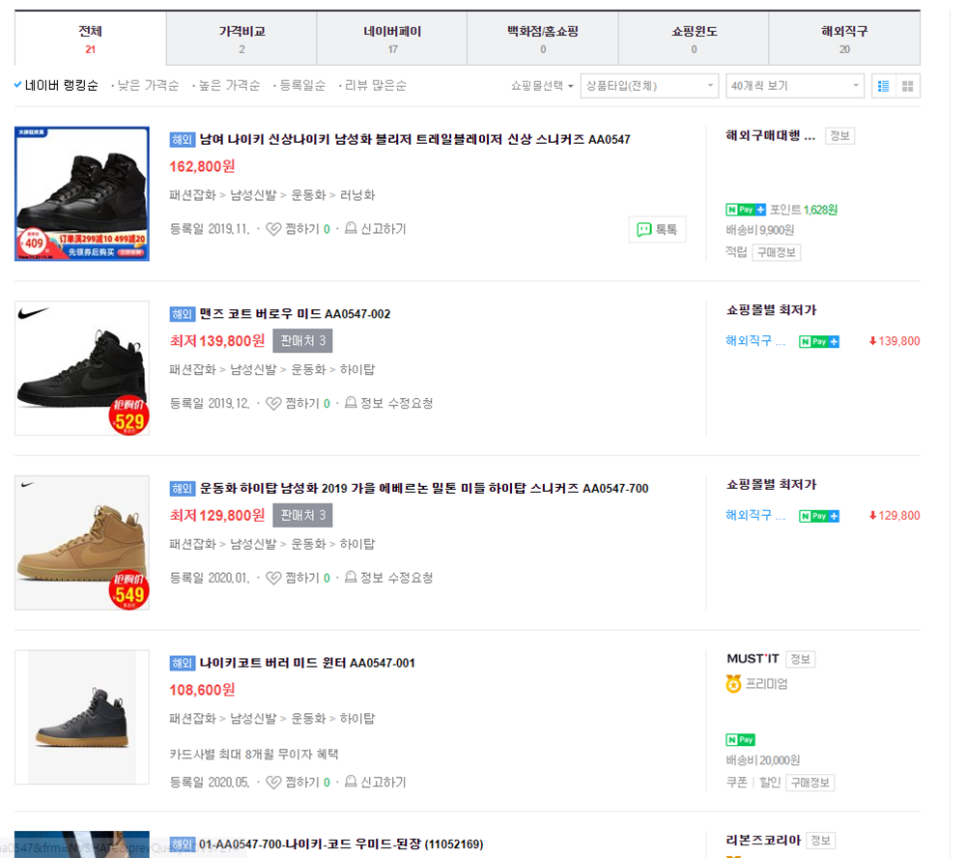Click the 129,800 lowest price link

(895, 516)
